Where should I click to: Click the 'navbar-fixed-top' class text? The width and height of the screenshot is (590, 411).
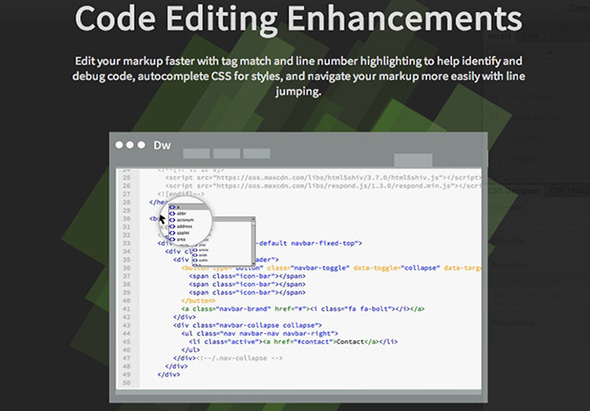pos(324,243)
